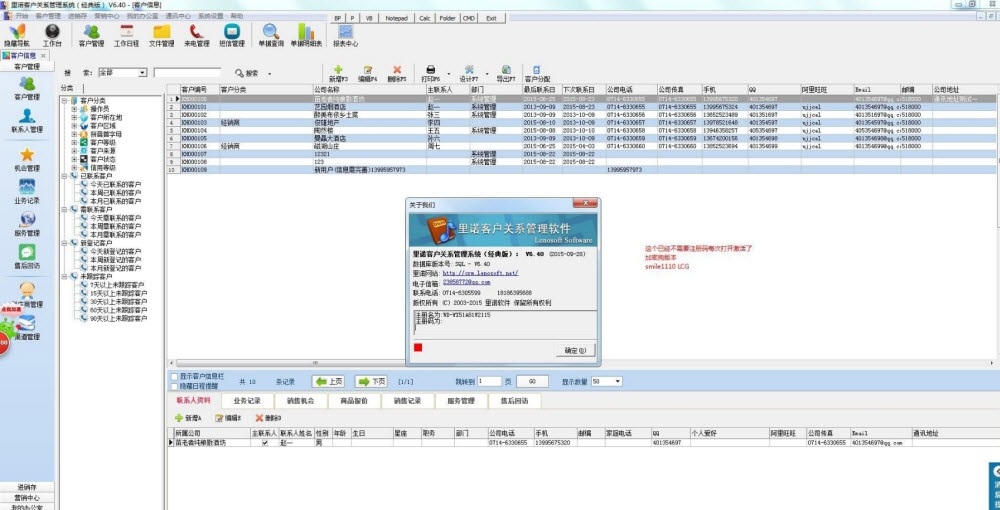Open the 客户管理 top toolbar icon
Viewport: 1000px width, 510px height.
(x=91, y=36)
